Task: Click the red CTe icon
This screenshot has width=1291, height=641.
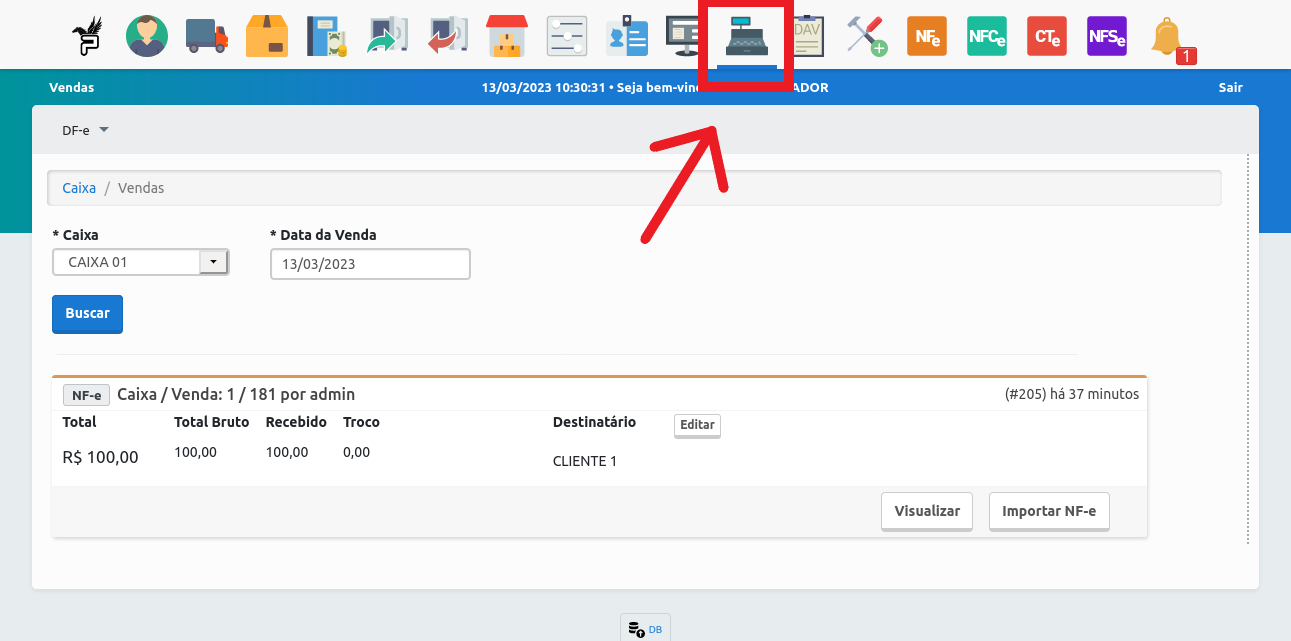Action: 1047,36
